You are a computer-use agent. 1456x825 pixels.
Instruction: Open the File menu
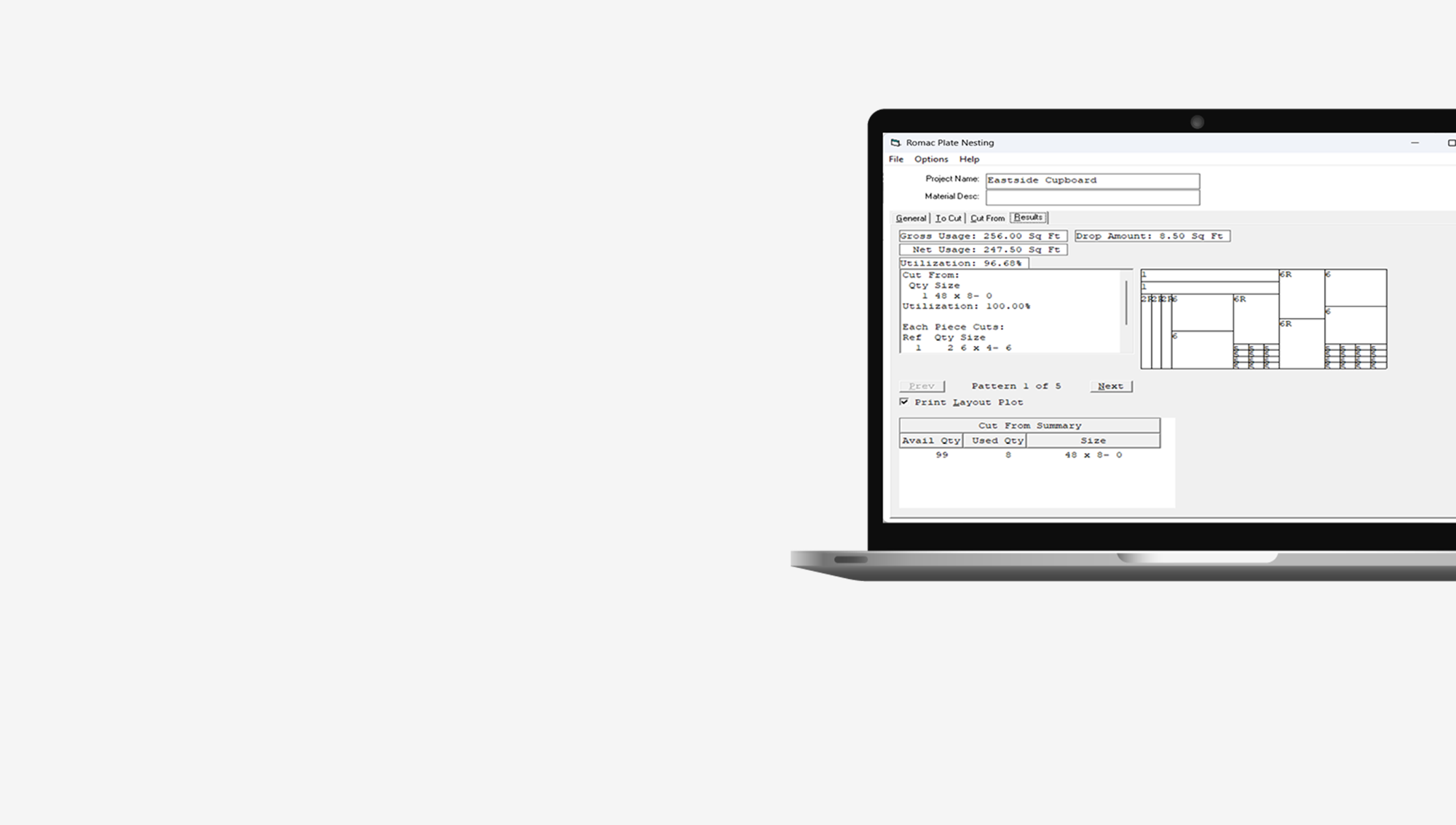click(x=895, y=159)
